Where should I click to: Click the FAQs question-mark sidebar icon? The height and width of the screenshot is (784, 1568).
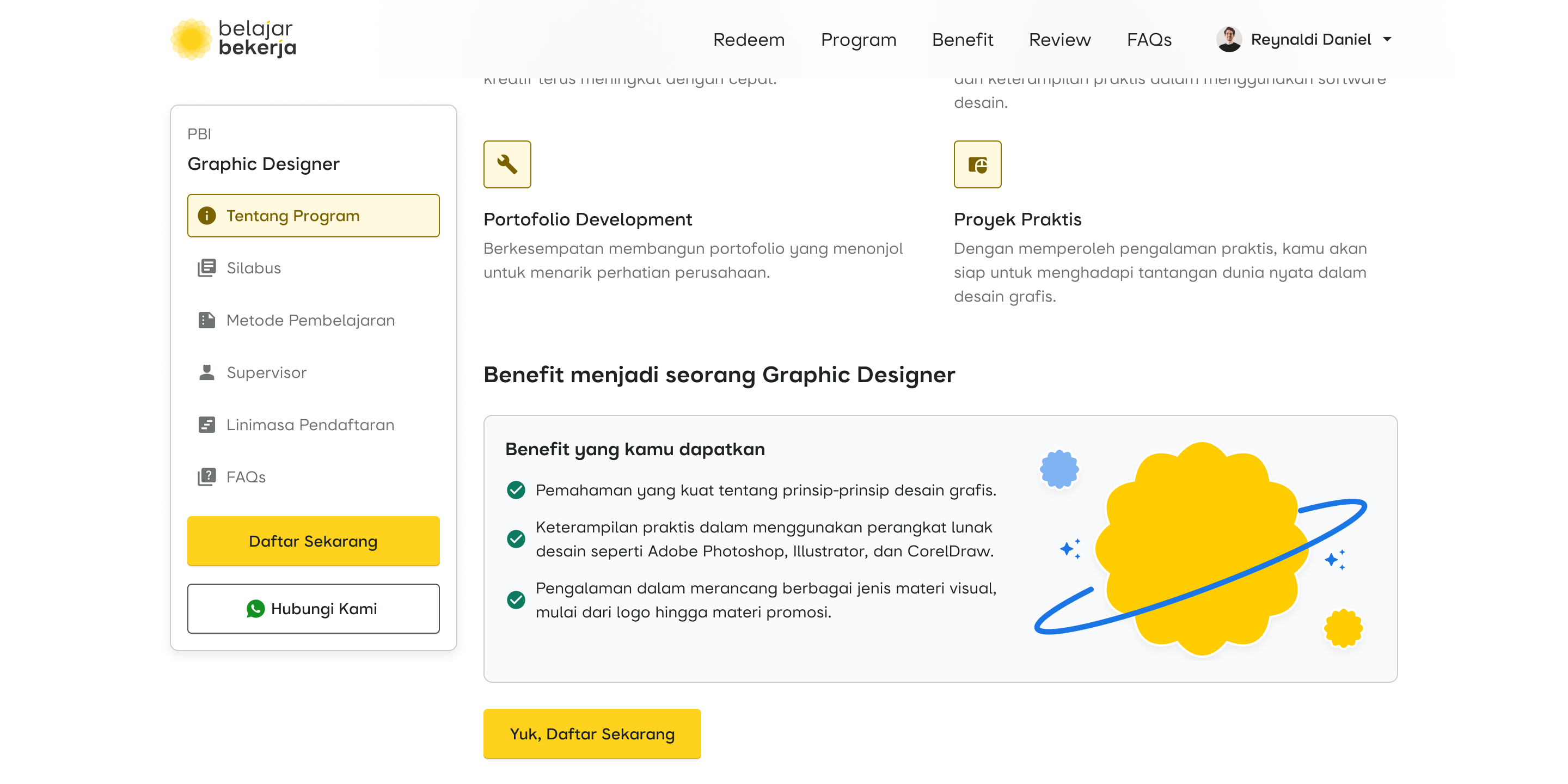pos(206,476)
